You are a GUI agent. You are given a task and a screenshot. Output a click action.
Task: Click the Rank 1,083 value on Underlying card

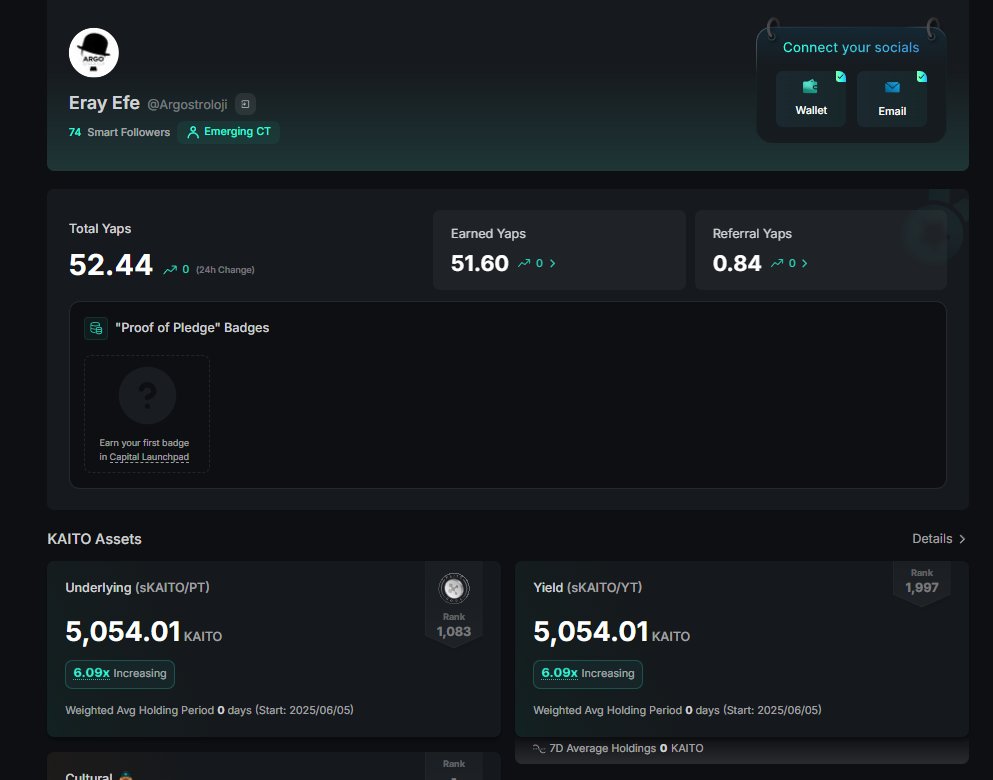click(453, 632)
